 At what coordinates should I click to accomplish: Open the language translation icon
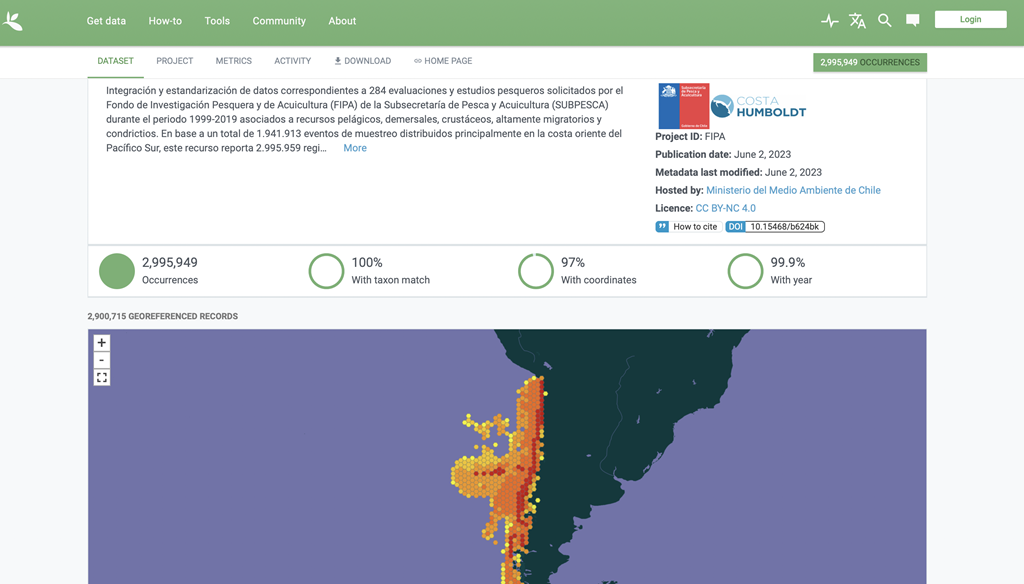click(857, 21)
